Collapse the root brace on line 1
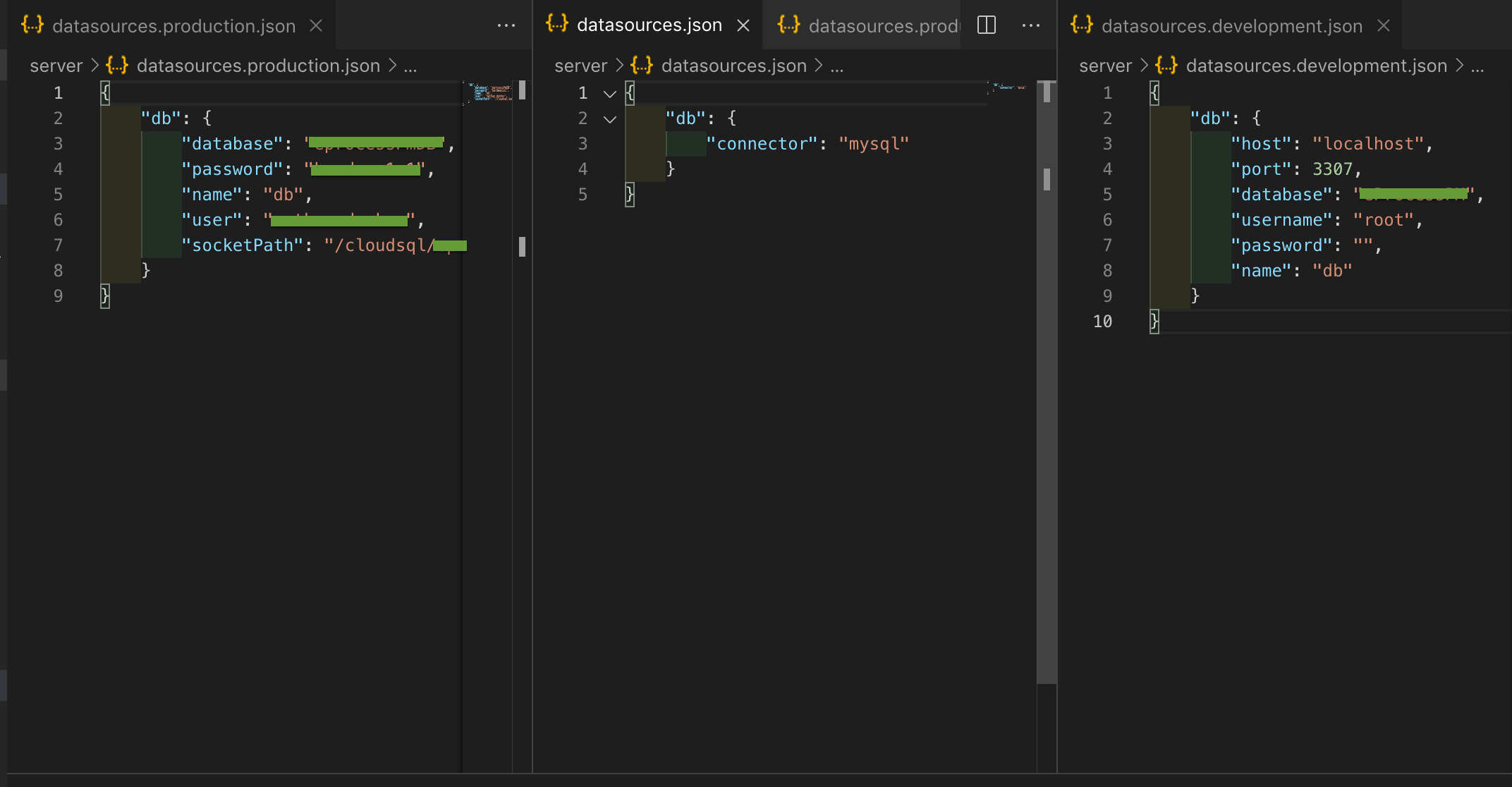Viewport: 1512px width, 787px height. click(x=610, y=93)
